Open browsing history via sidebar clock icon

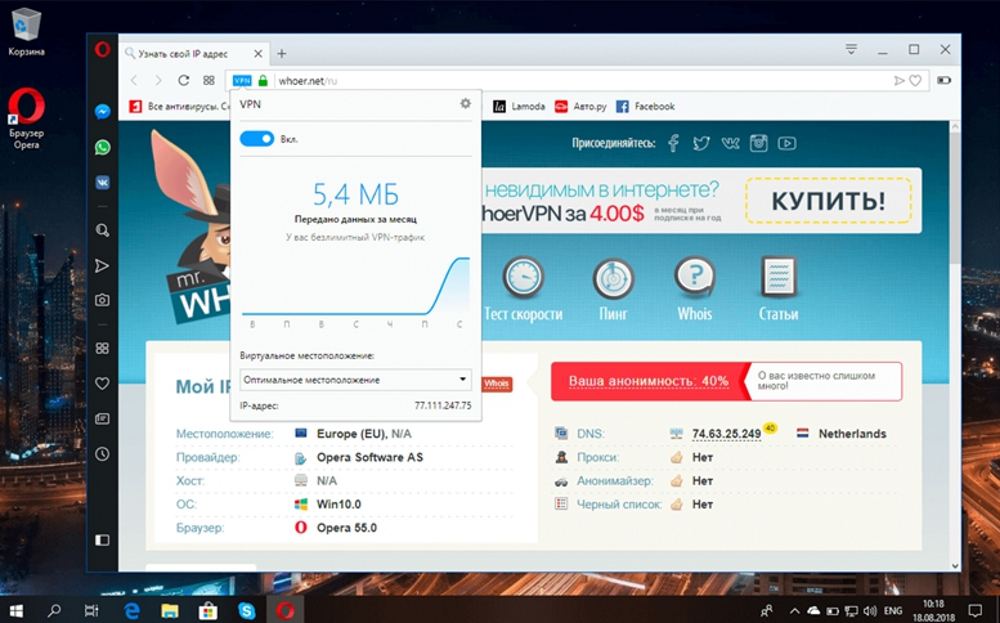coord(102,454)
